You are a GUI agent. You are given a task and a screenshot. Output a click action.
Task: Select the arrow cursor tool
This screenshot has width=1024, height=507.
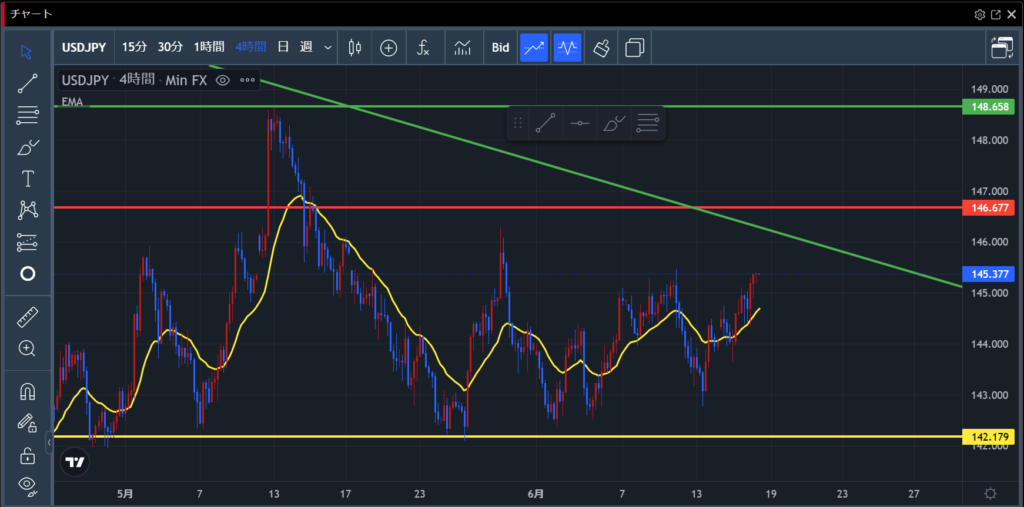point(27,52)
